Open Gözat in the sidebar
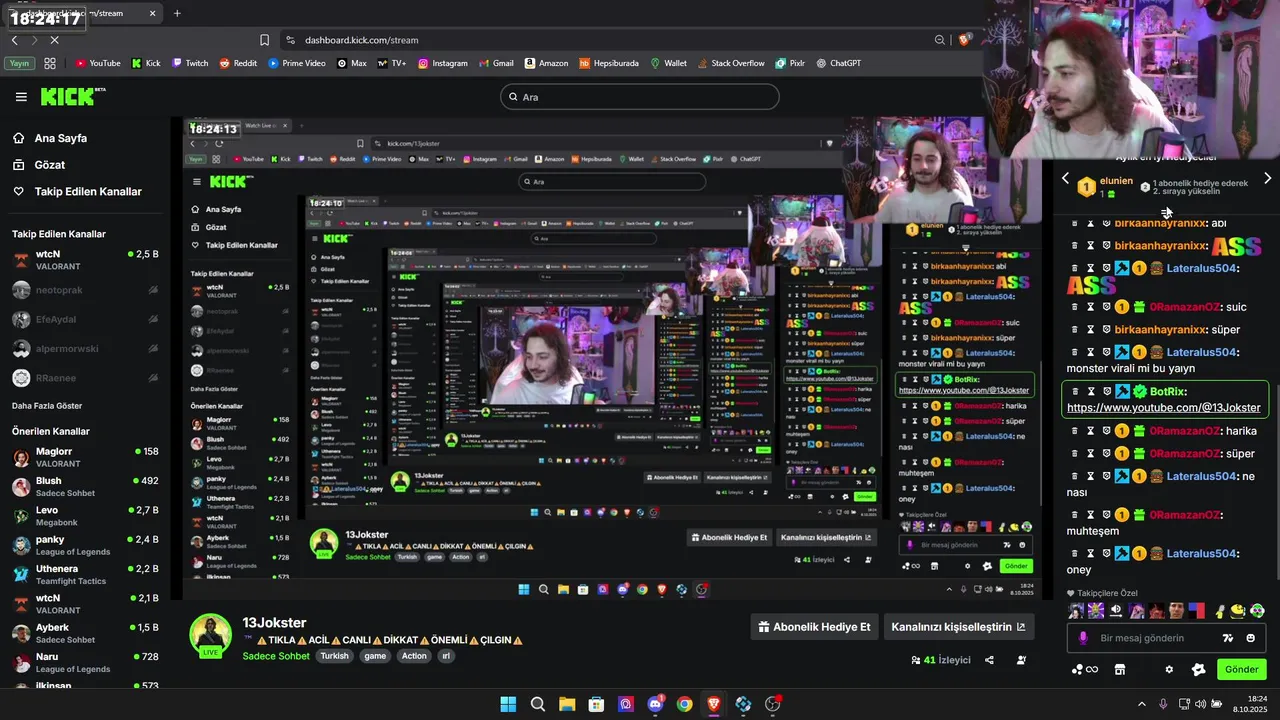 pyautogui.click(x=49, y=165)
